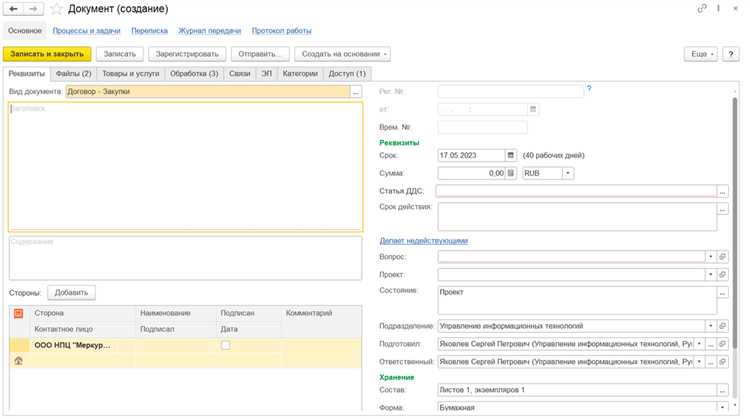Expand the Ответственный dropdown arrow
This screenshot has width=750, height=419.
pos(699,362)
